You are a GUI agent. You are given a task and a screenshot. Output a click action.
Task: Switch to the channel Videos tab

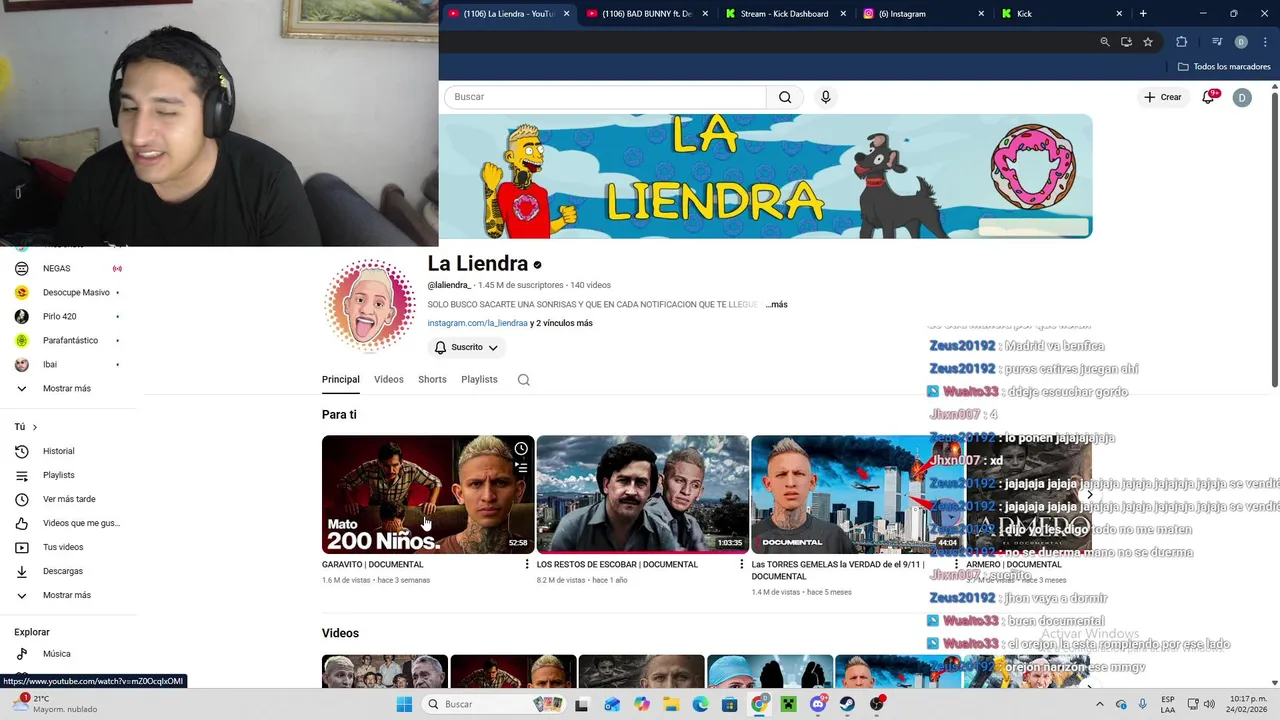pyautogui.click(x=389, y=380)
